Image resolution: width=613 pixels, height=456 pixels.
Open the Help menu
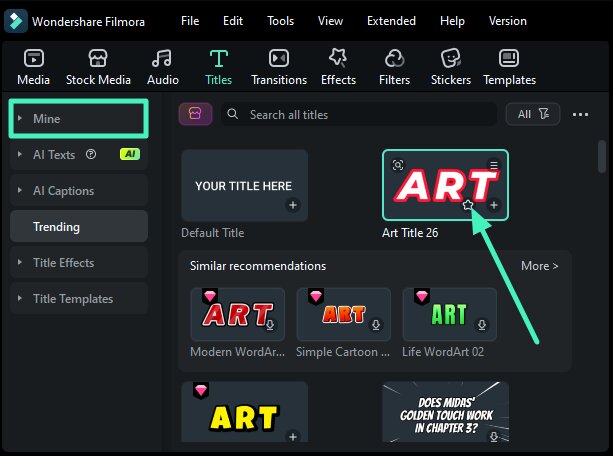452,21
